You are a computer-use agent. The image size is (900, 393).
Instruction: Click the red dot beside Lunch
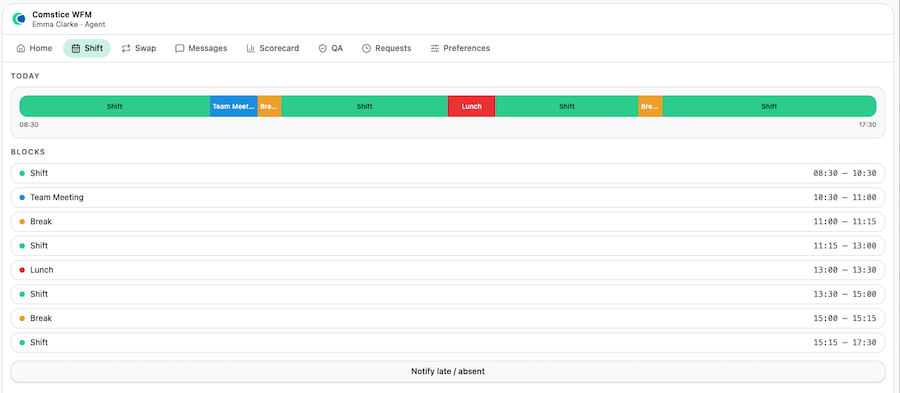point(22,270)
